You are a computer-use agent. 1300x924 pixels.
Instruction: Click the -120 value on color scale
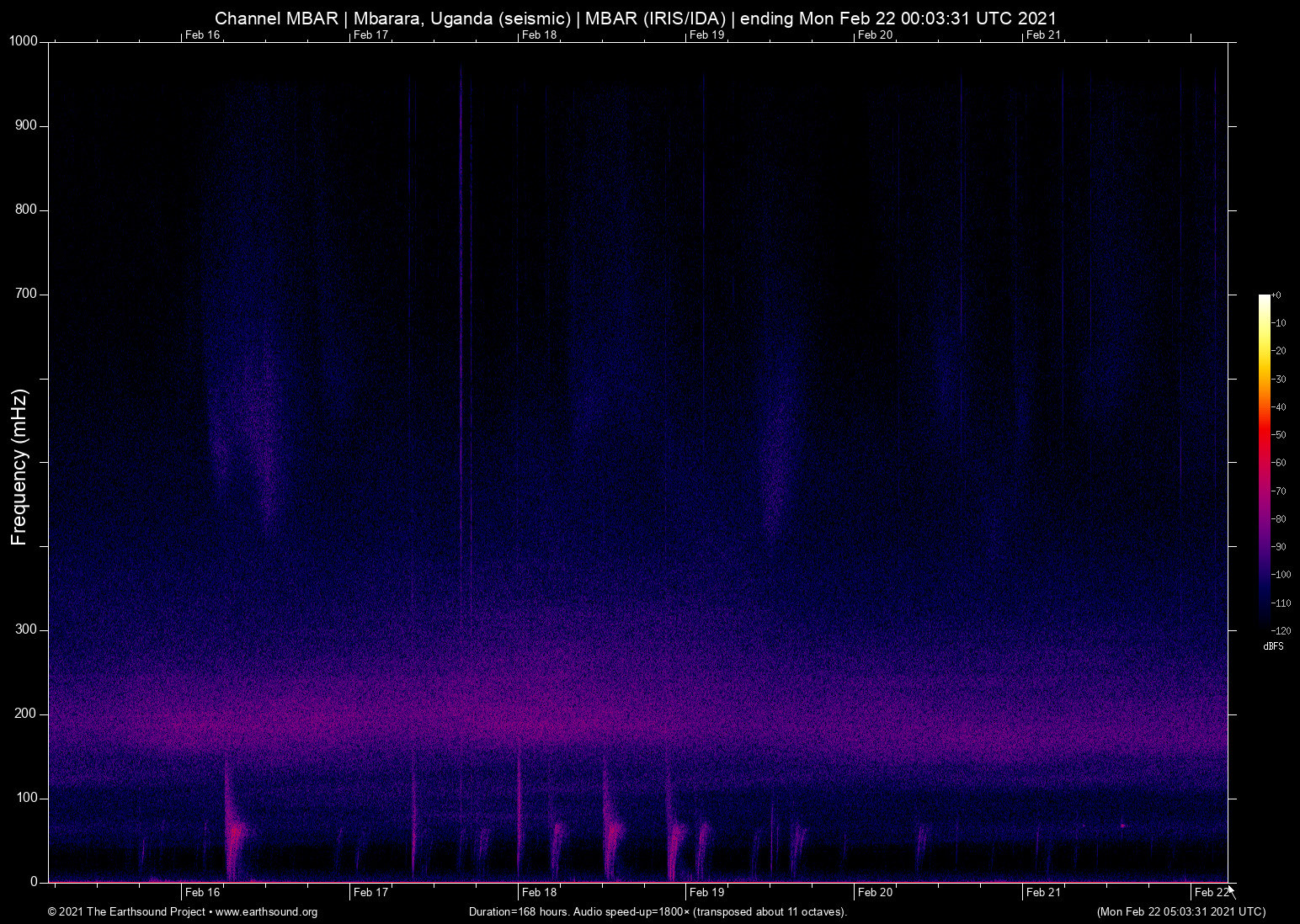[x=1281, y=631]
